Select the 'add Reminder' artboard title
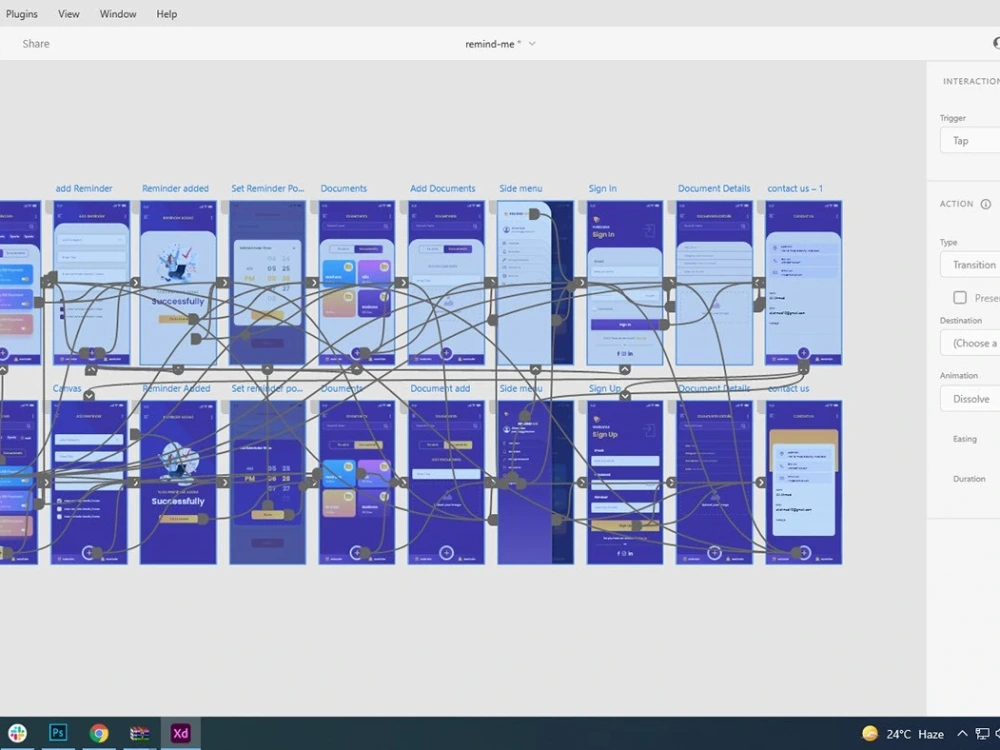Screen dimensions: 1000x750 tap(84, 188)
